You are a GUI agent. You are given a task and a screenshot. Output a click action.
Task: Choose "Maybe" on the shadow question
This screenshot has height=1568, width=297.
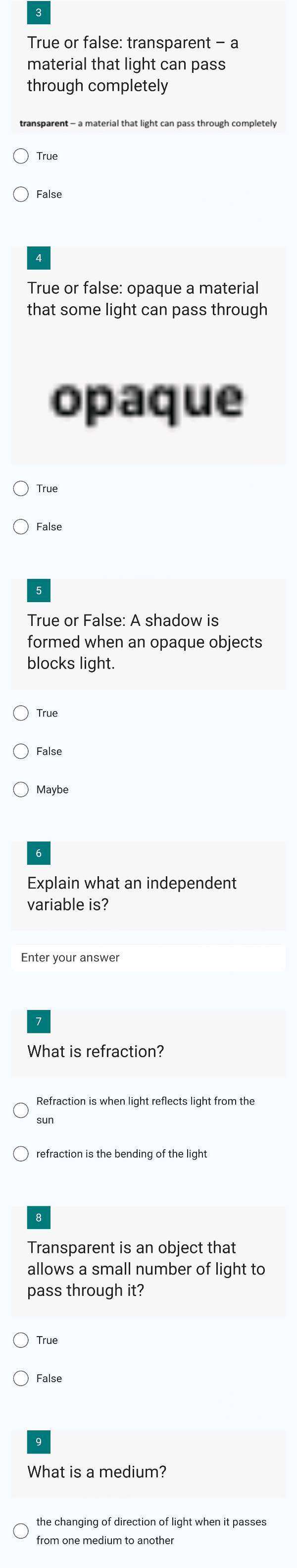[20, 789]
